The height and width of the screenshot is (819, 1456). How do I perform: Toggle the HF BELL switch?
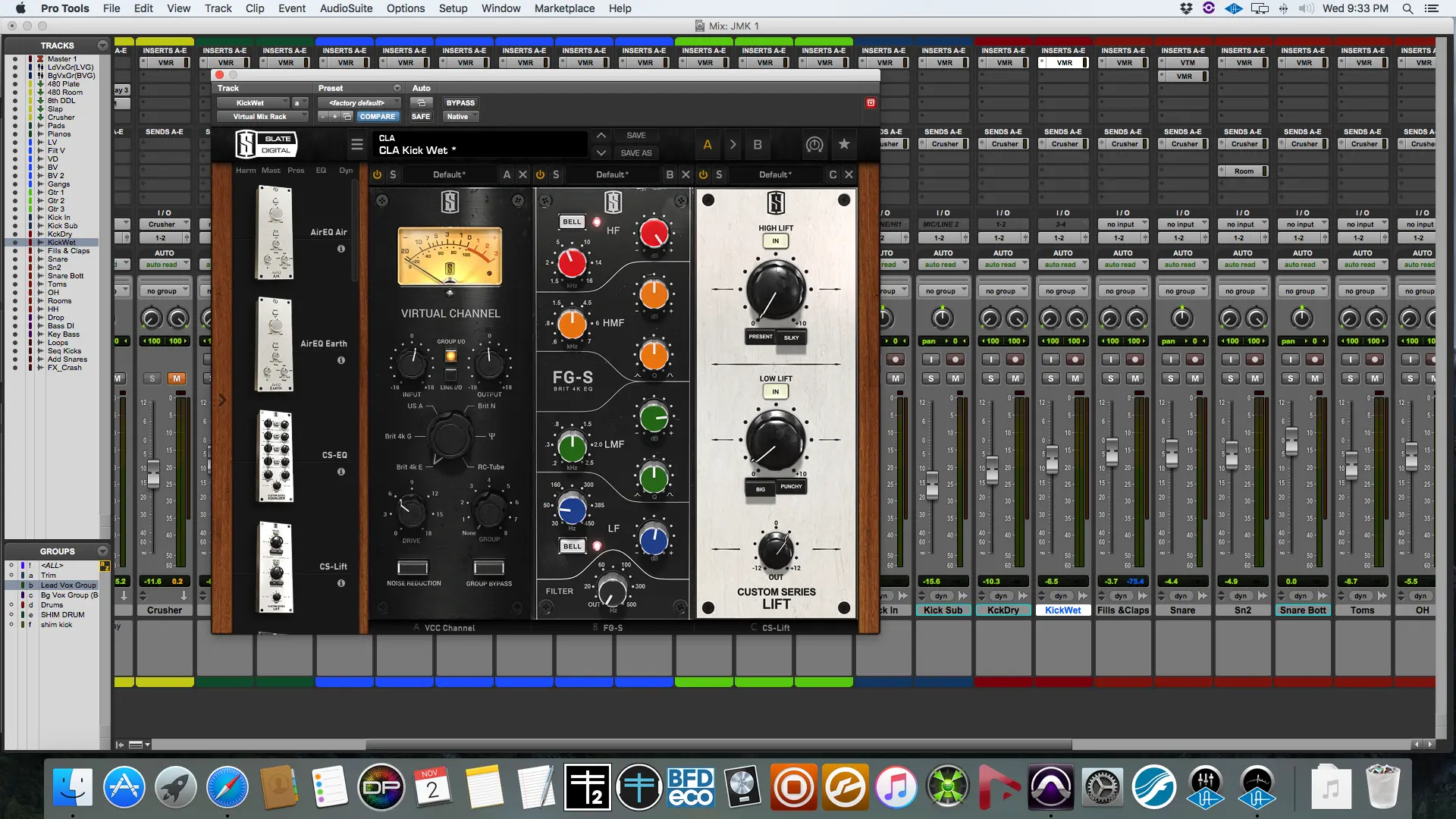(572, 222)
